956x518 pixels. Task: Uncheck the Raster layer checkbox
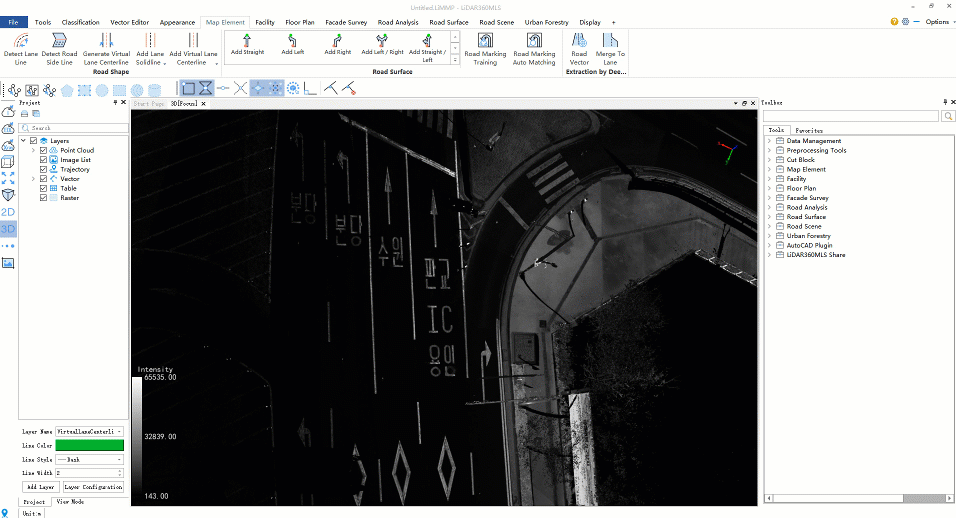(43, 198)
